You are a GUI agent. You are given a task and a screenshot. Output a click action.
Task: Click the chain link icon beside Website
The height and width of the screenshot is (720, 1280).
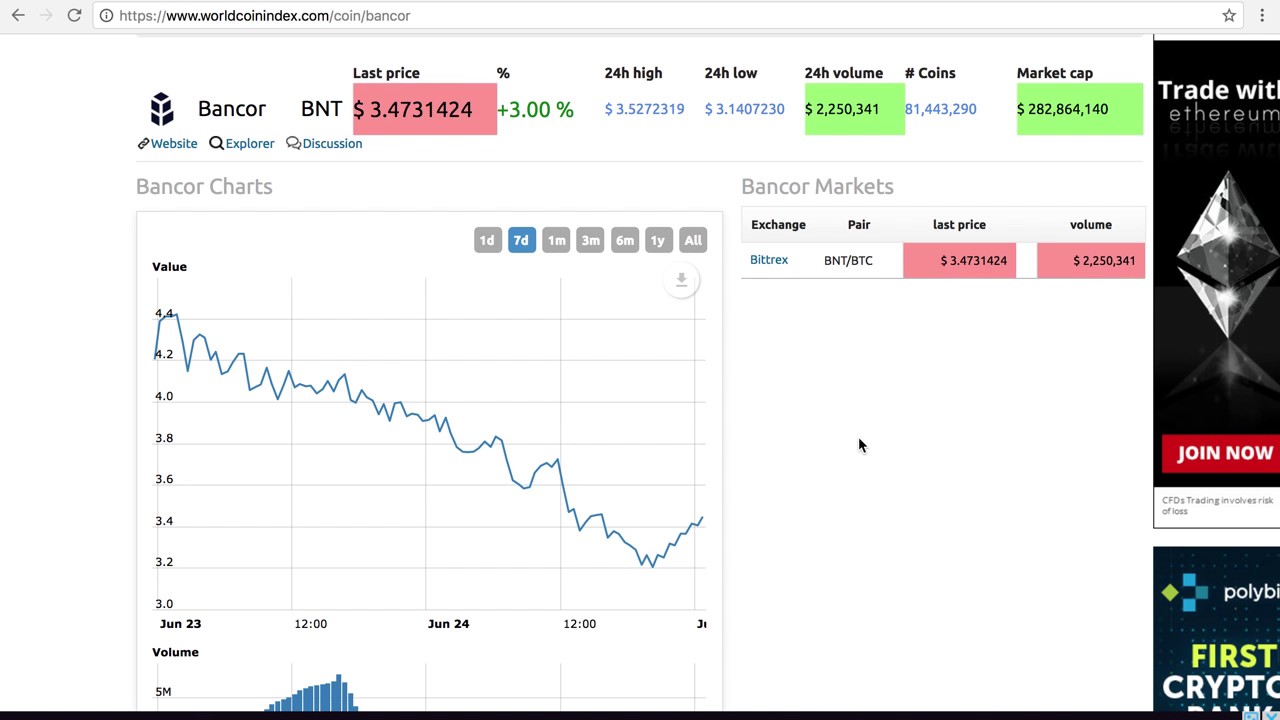[x=143, y=143]
